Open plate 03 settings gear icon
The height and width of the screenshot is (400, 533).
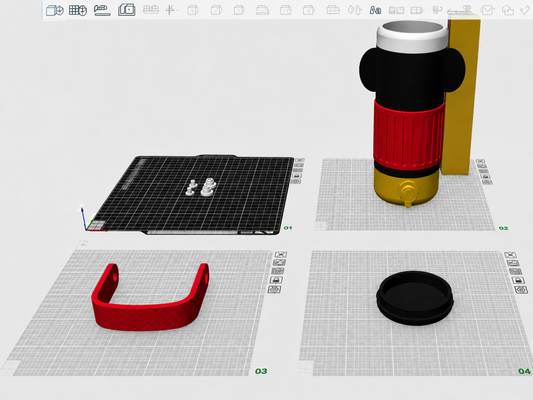(274, 290)
